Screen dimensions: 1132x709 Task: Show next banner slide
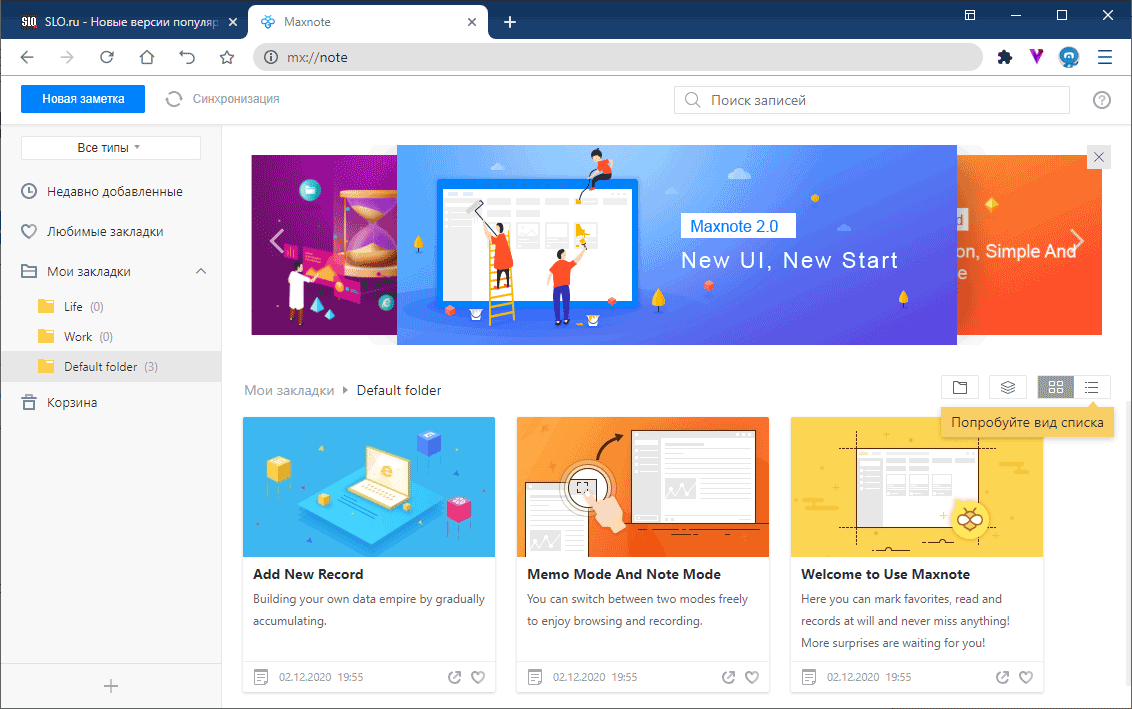click(1076, 240)
